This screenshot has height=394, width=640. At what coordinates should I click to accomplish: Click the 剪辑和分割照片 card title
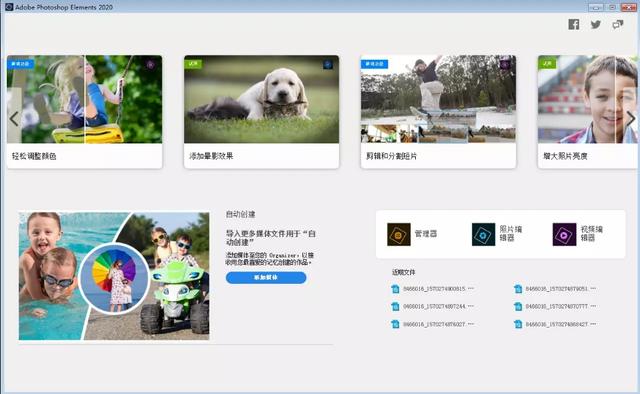[x=391, y=156]
